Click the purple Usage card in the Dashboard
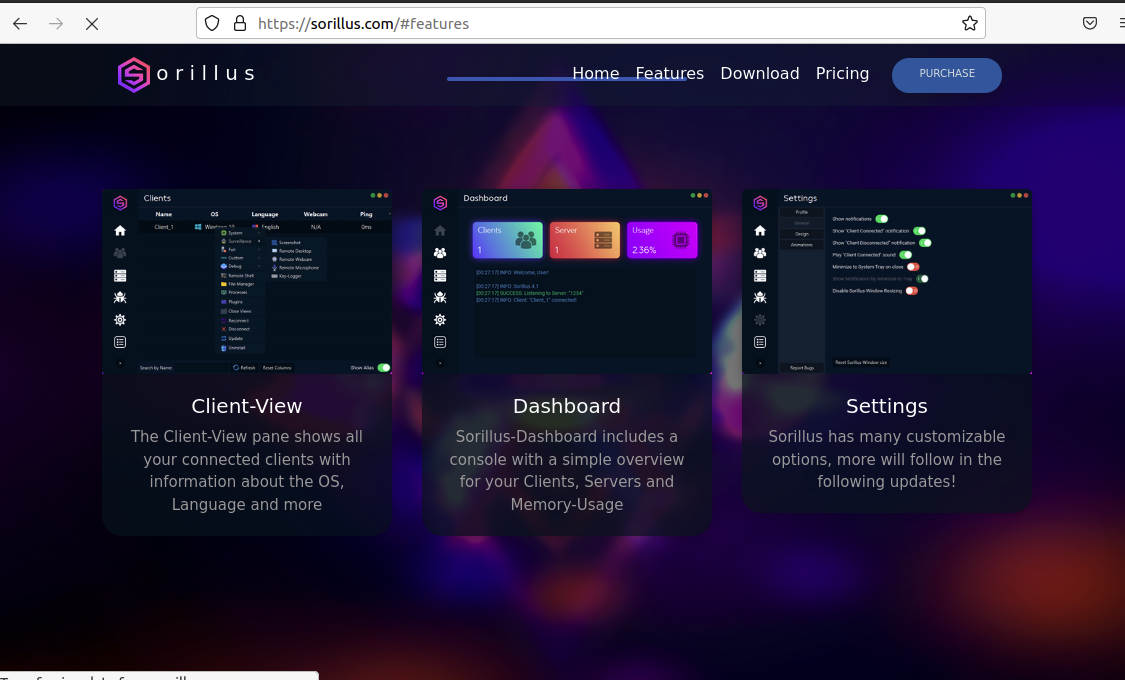 662,240
